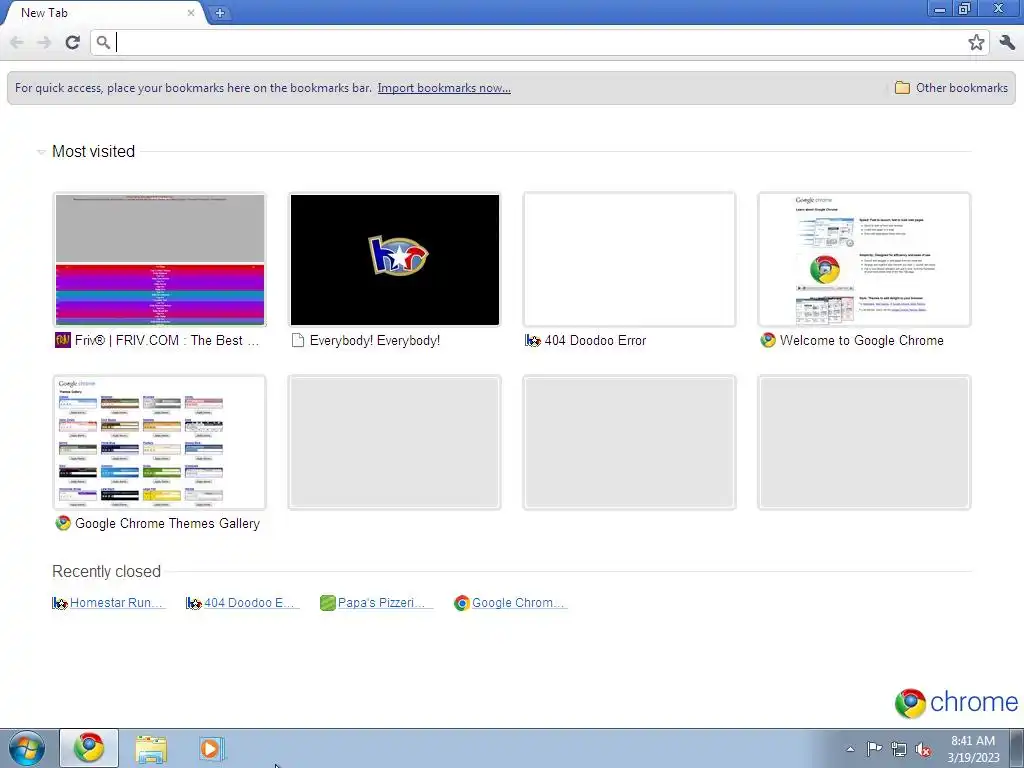Reopen recently closed Google Chrom... link
The height and width of the screenshot is (768, 1024).
tap(518, 603)
